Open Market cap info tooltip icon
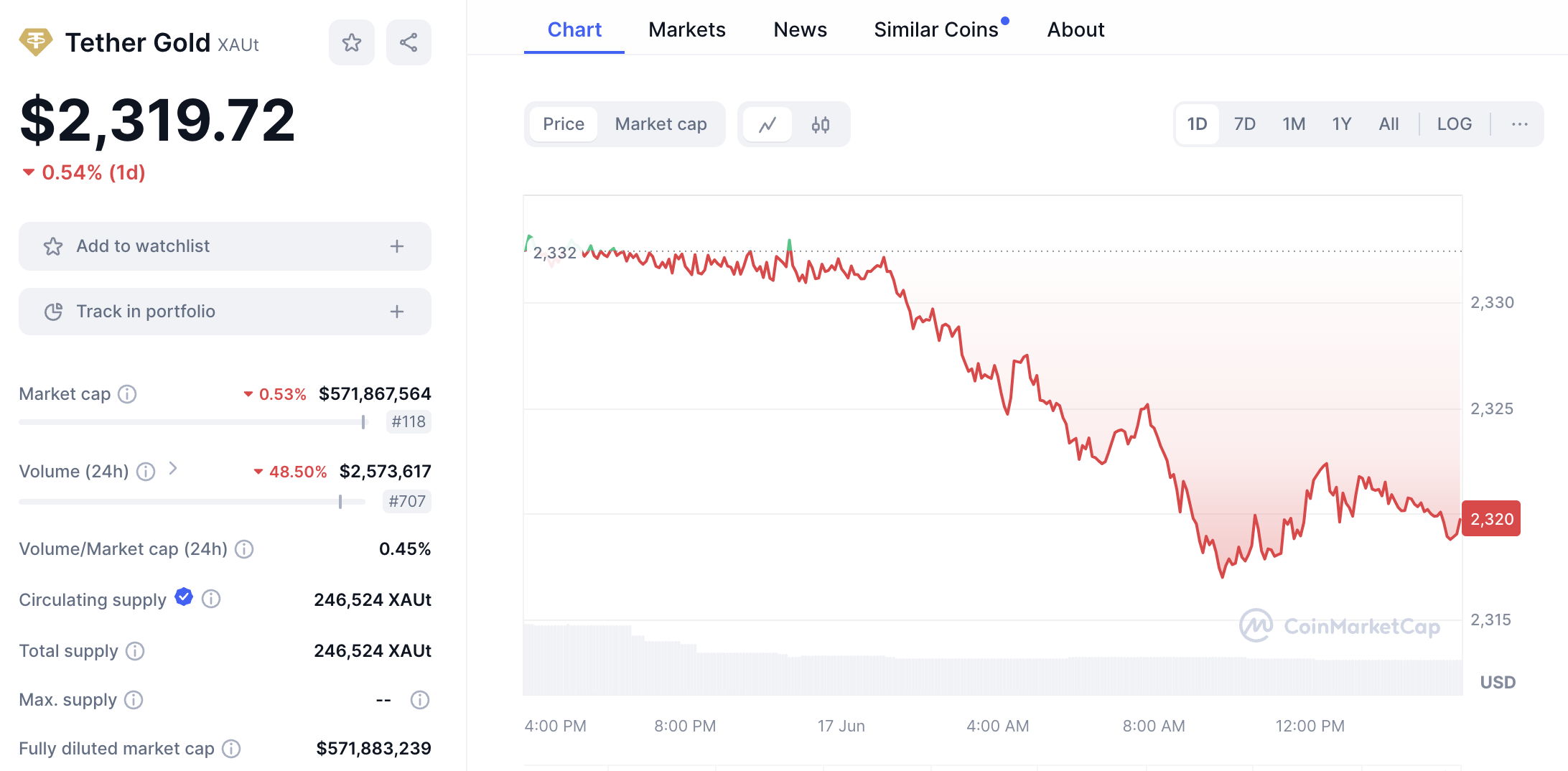This screenshot has height=771, width=1568. pos(127,394)
